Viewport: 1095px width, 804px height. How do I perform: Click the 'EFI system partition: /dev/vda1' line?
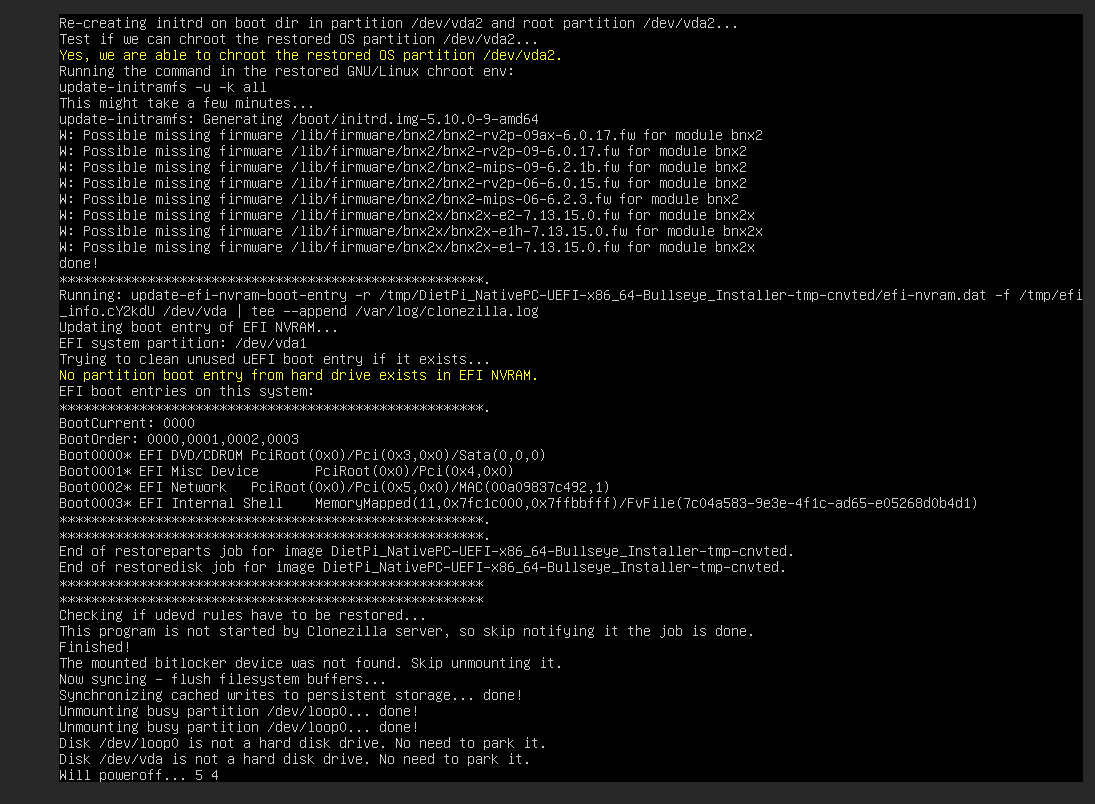[x=182, y=343]
